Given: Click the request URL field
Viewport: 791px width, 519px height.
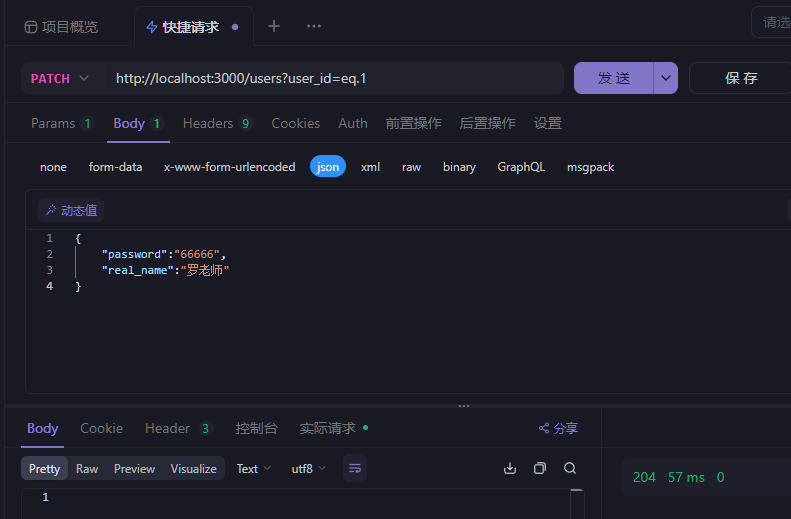Looking at the screenshot, I should (333, 78).
